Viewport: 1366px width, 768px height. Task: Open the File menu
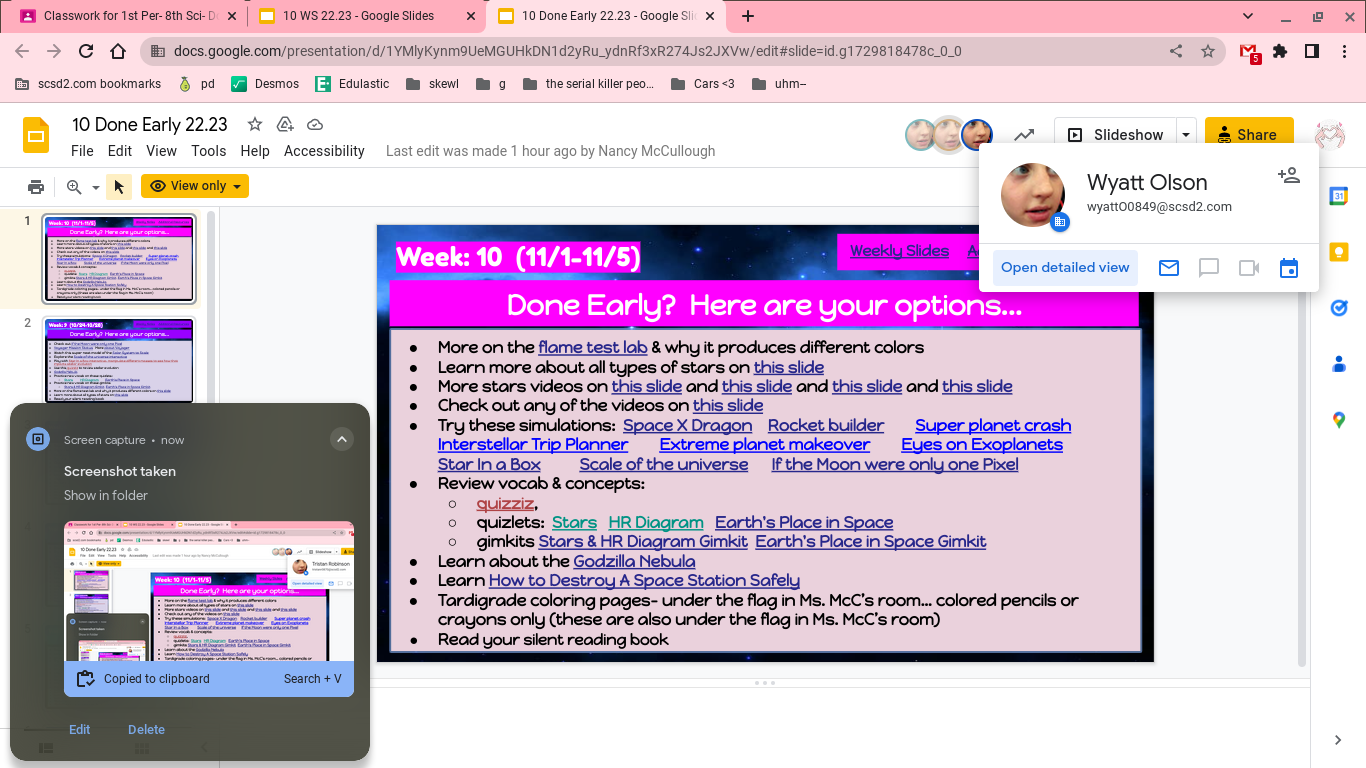[x=82, y=151]
